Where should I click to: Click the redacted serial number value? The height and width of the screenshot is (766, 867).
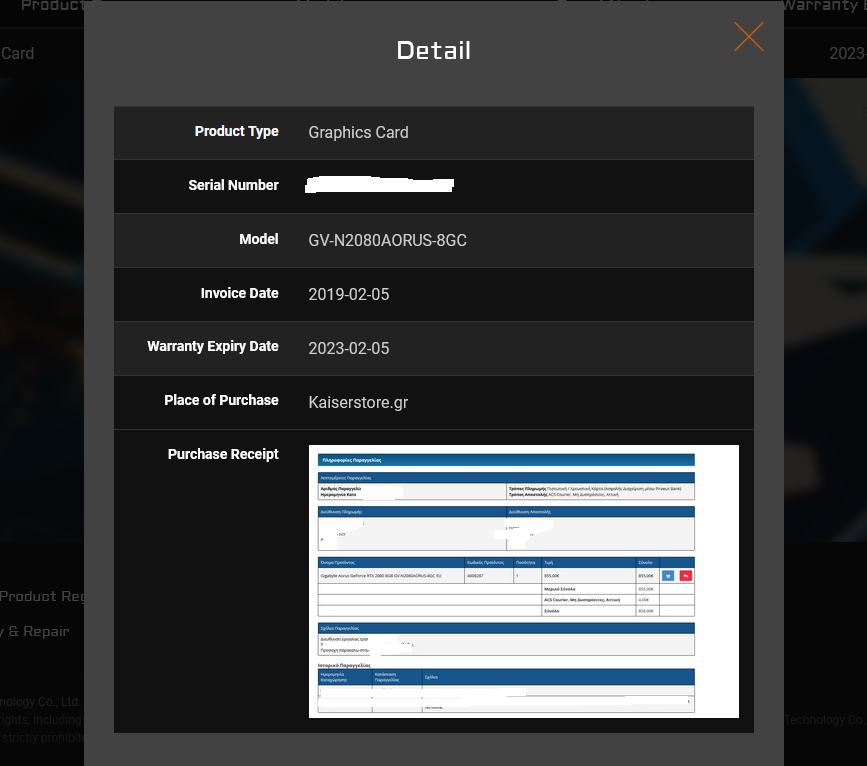coord(379,184)
